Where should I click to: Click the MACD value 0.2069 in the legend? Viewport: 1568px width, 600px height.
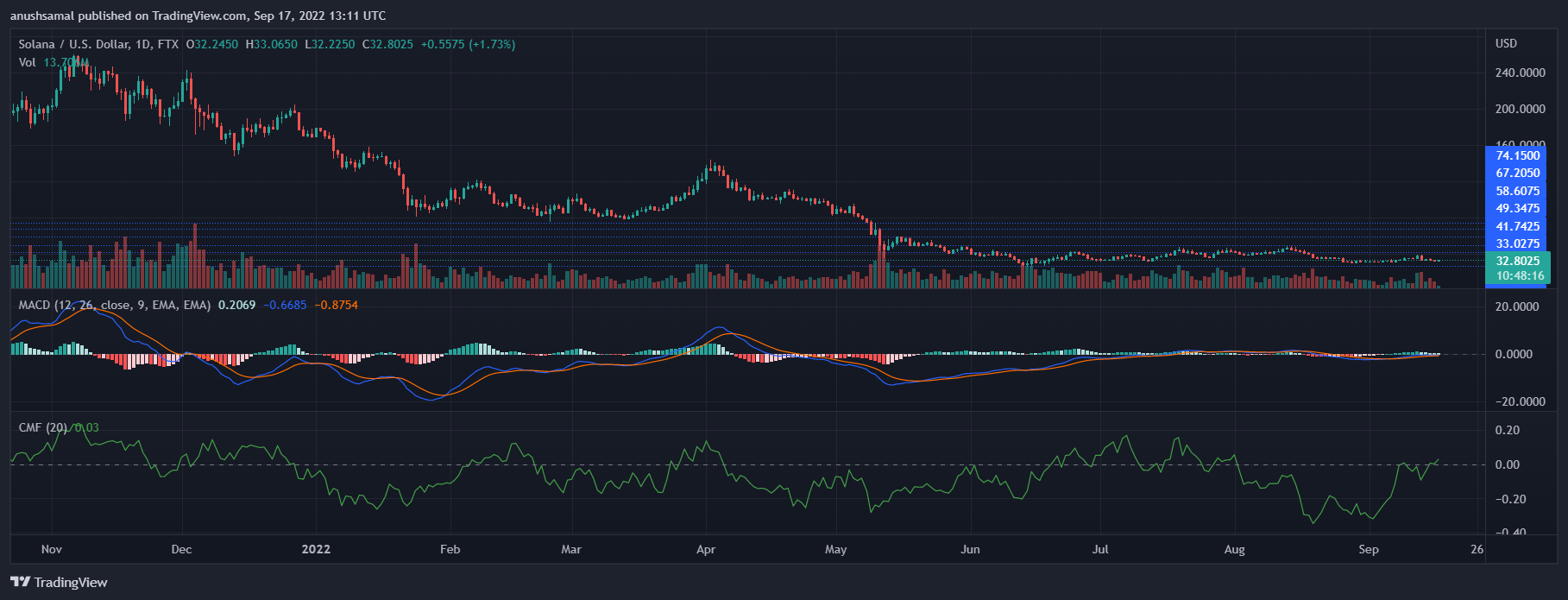[x=236, y=305]
